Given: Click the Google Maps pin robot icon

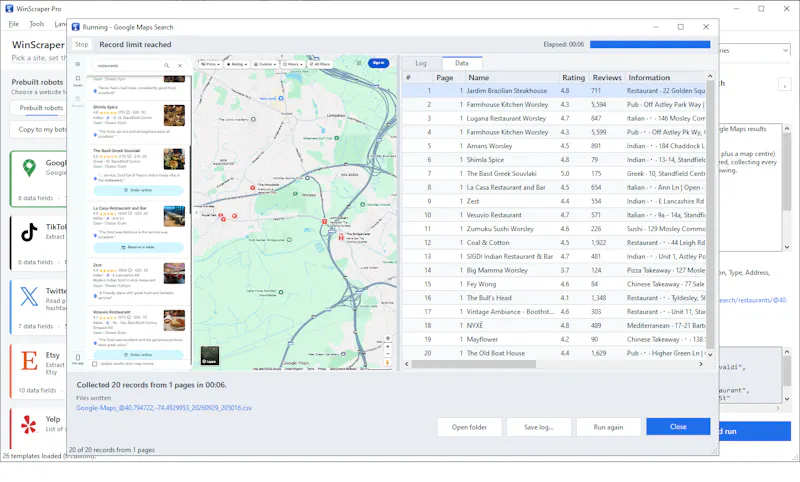Looking at the screenshot, I should [x=29, y=168].
